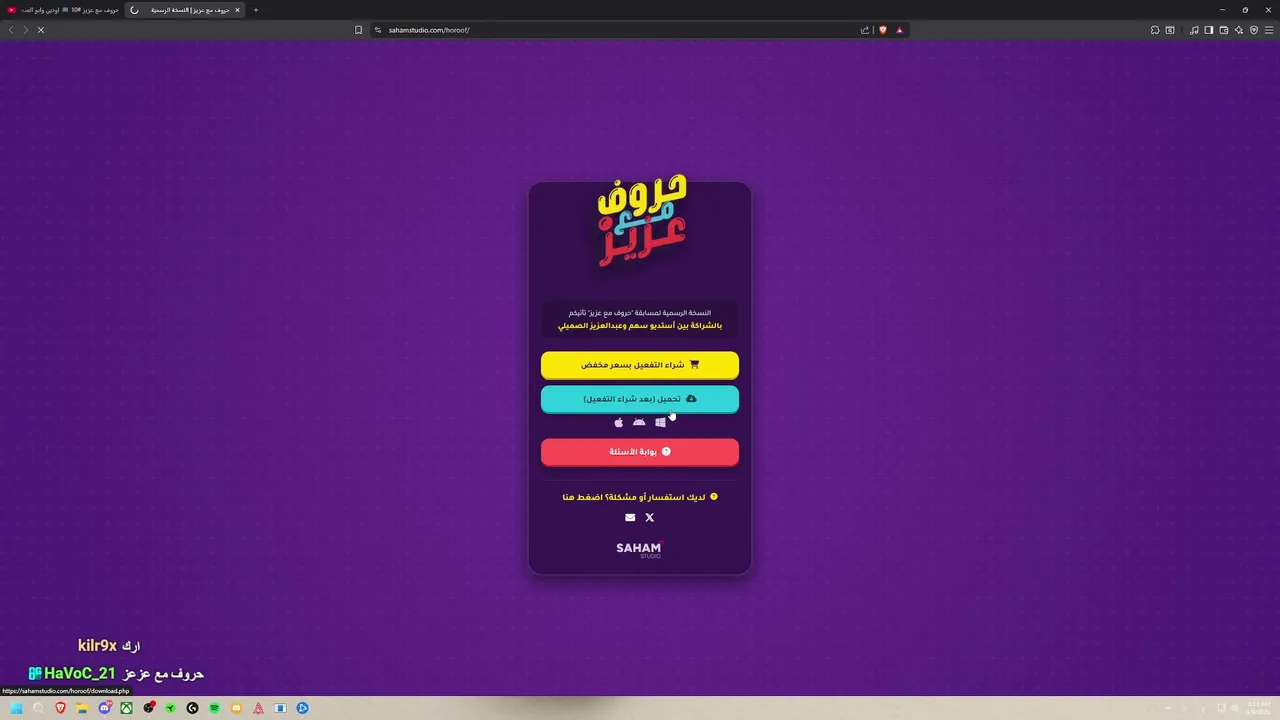
Task: Click the share page icon
Action: (x=865, y=30)
